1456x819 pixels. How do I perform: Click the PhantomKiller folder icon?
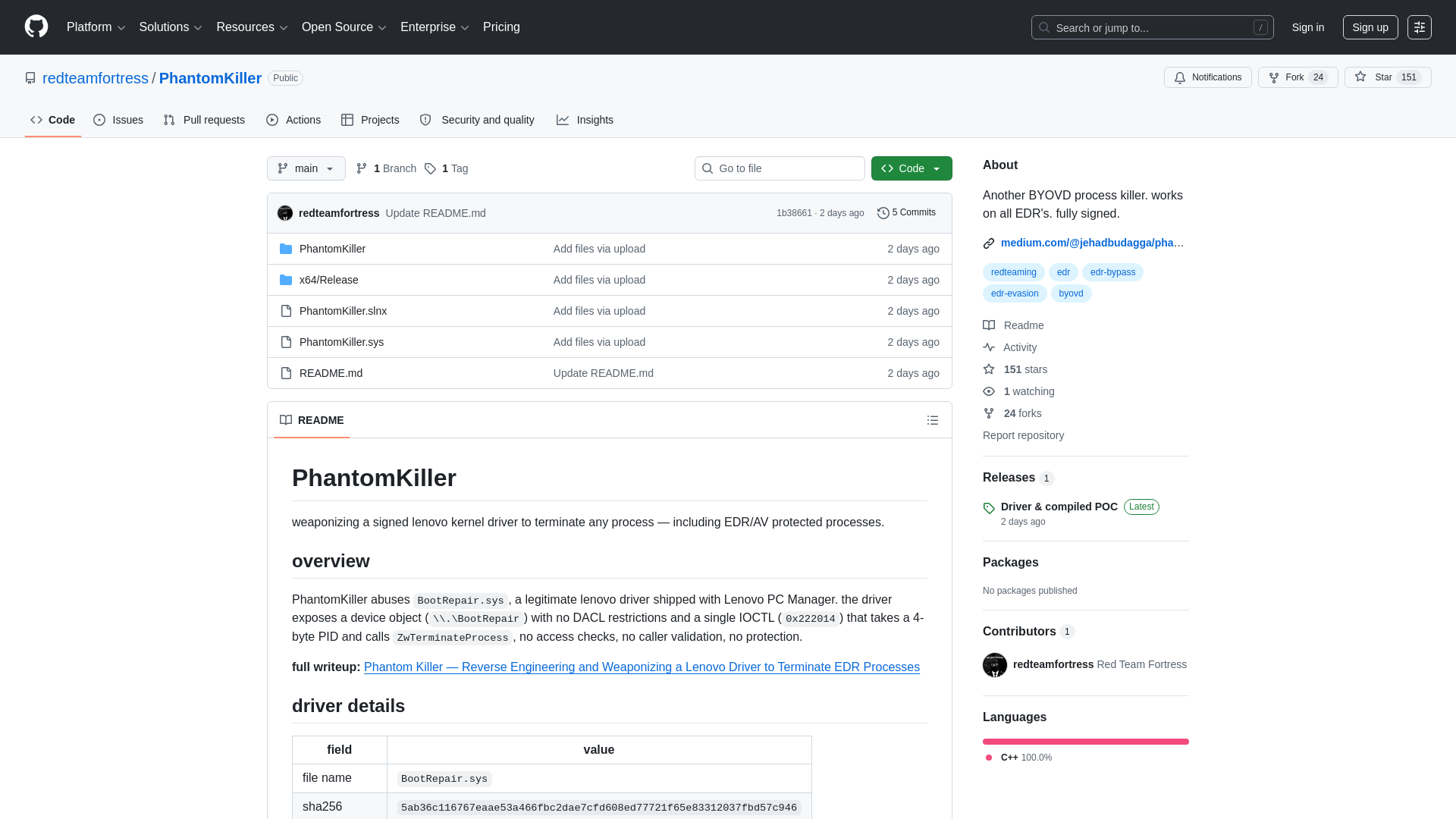point(286,249)
